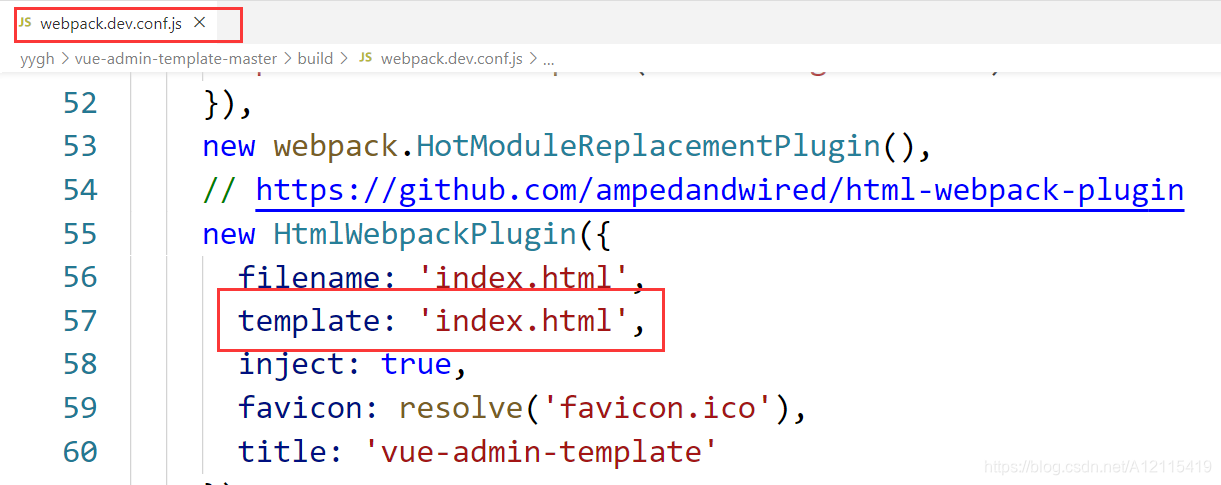Click line number 59 in the gutter
Screen dimensions: 1221x485
80,407
